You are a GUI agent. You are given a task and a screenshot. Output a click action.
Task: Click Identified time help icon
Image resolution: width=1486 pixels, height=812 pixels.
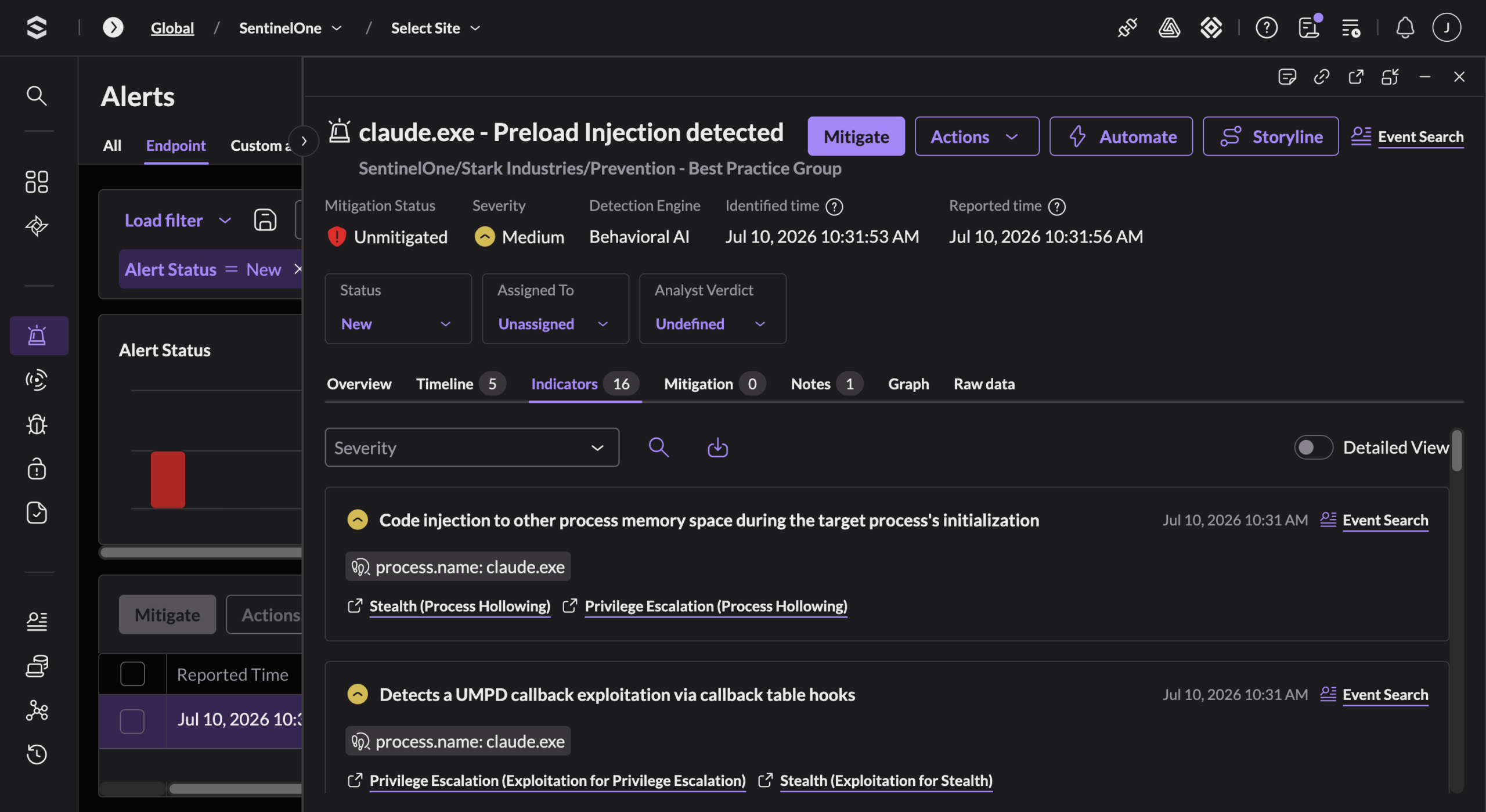[834, 207]
